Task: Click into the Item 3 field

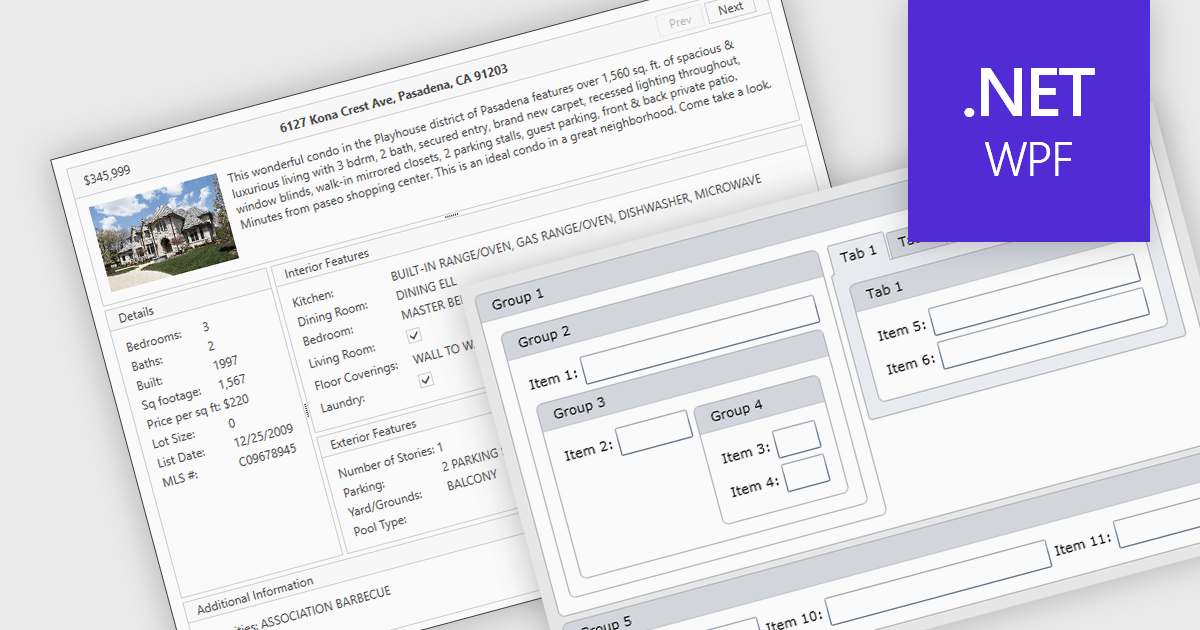Action: click(798, 440)
